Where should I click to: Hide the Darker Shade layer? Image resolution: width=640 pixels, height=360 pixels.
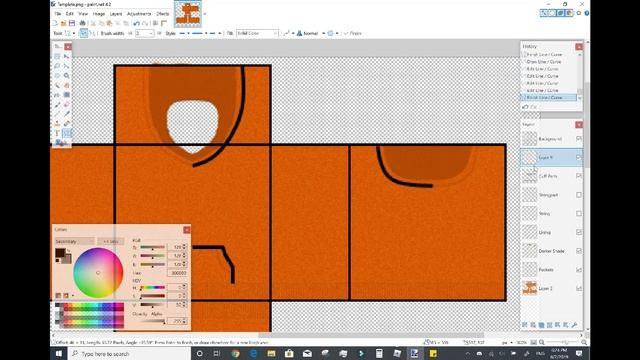[x=579, y=251]
